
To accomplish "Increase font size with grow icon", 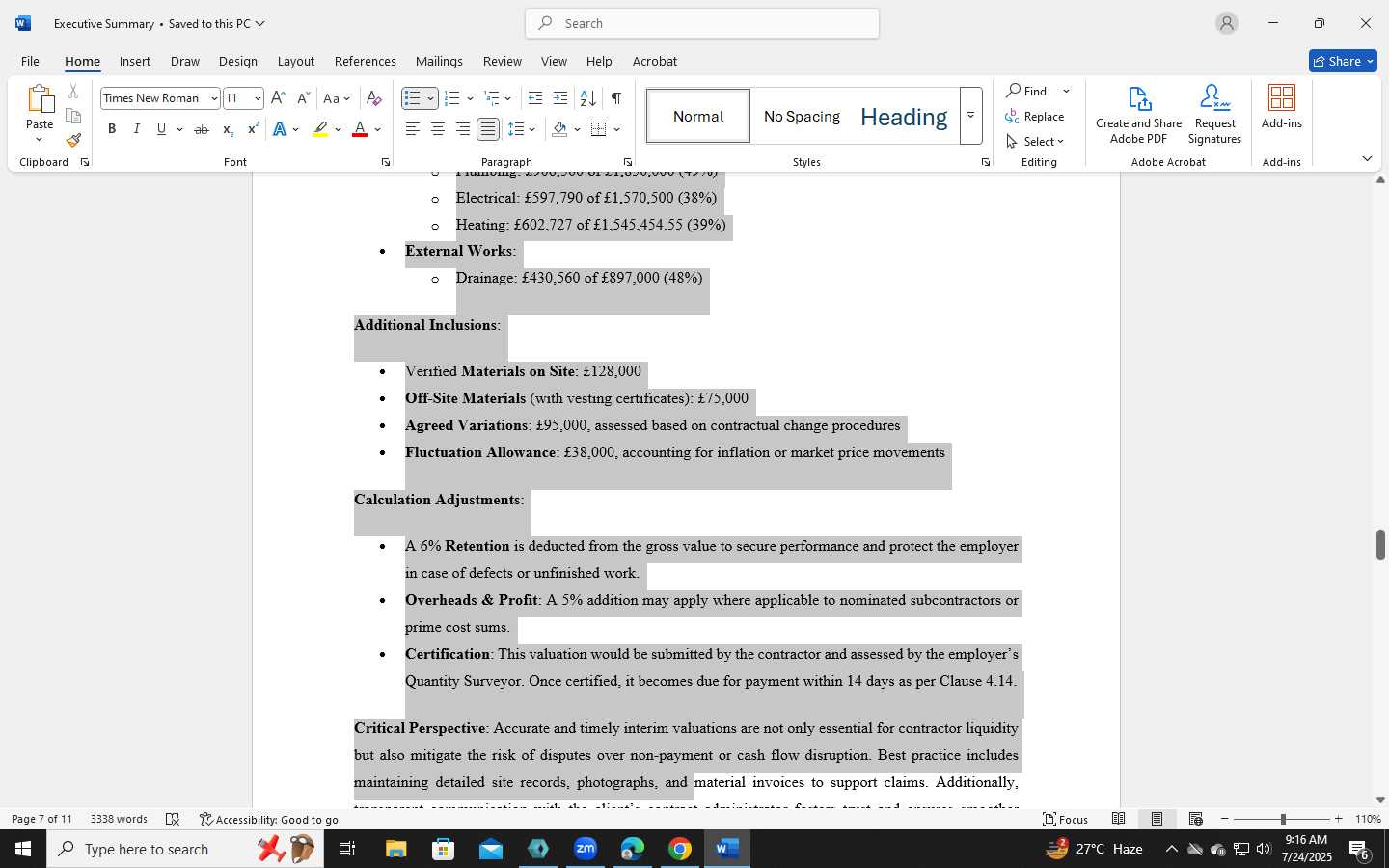I will click(278, 98).
